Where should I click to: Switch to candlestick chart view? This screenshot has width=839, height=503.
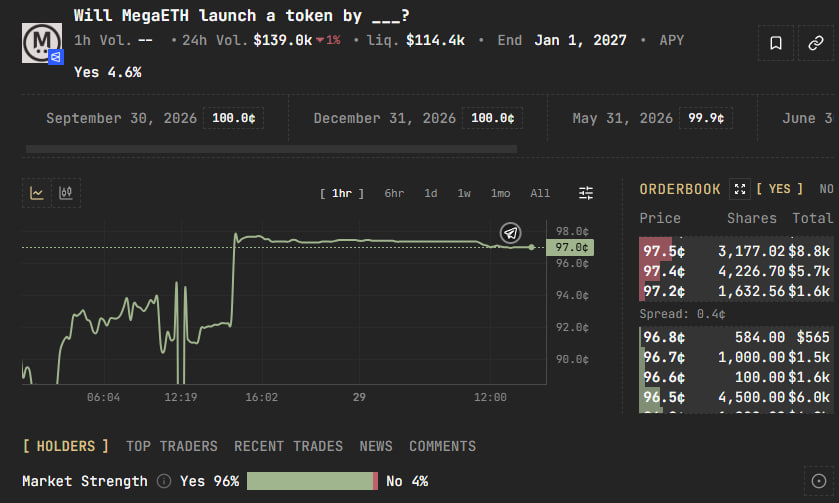66,193
